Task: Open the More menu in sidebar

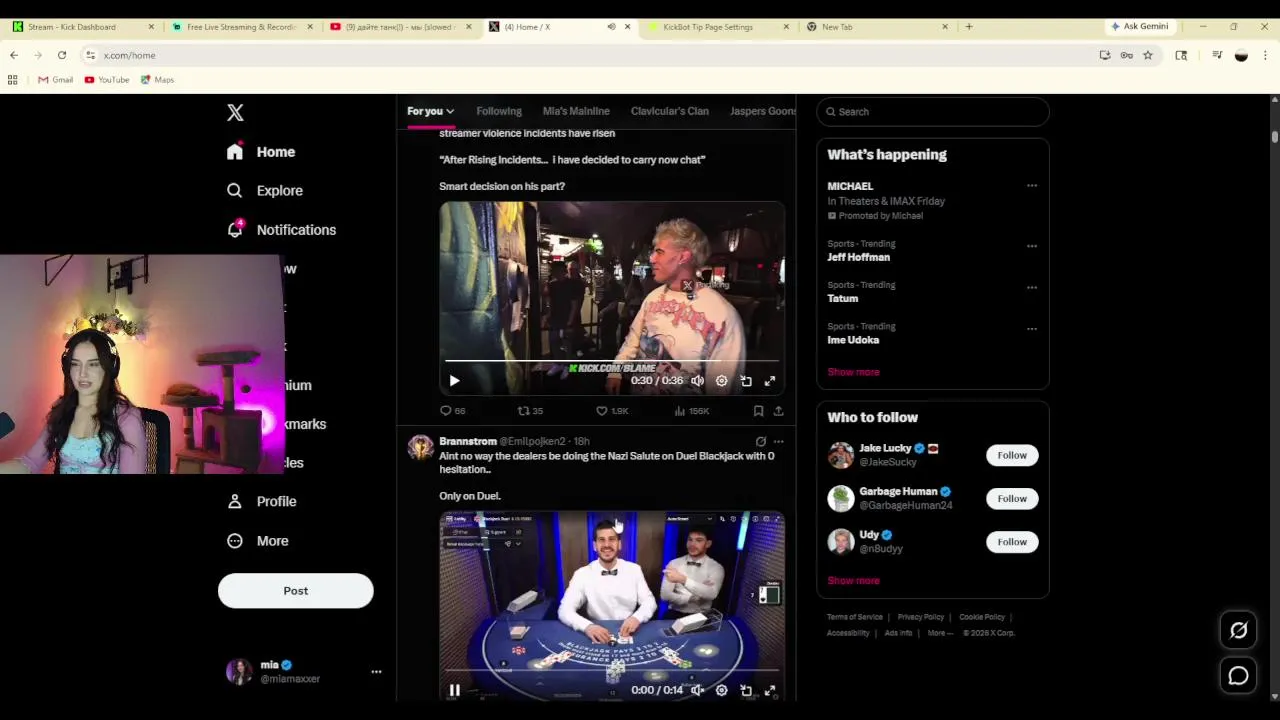Action: click(x=258, y=541)
